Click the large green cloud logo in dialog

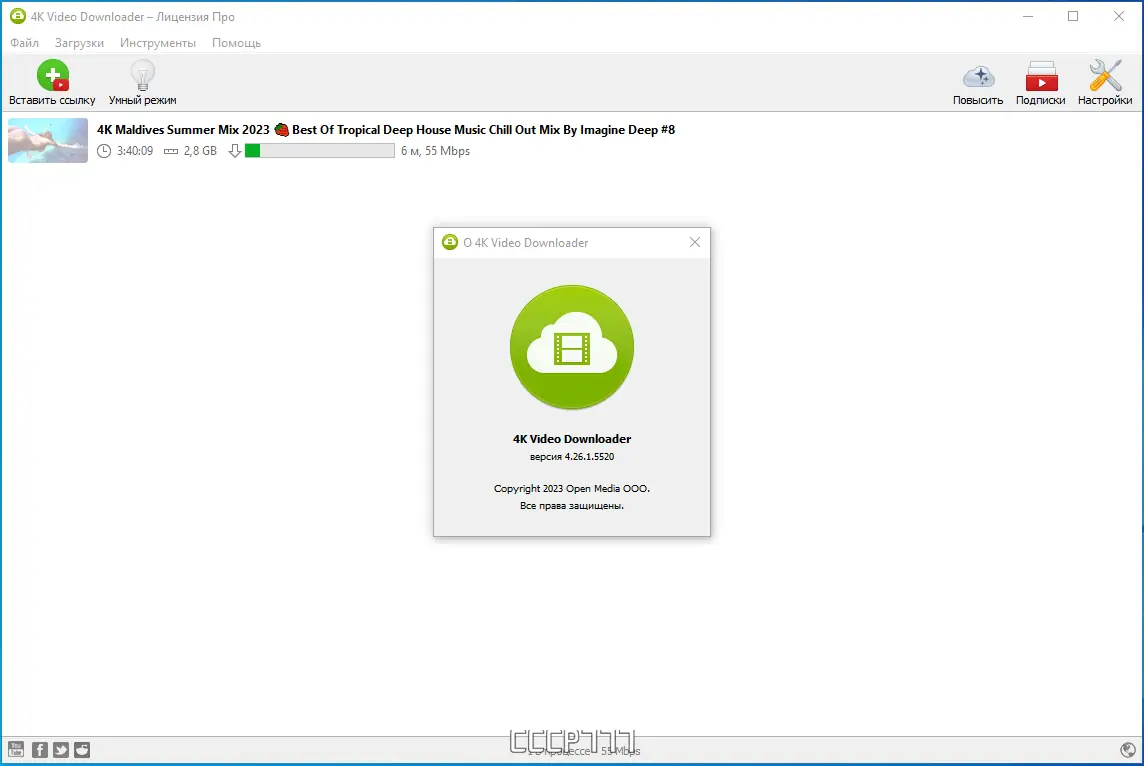(572, 347)
